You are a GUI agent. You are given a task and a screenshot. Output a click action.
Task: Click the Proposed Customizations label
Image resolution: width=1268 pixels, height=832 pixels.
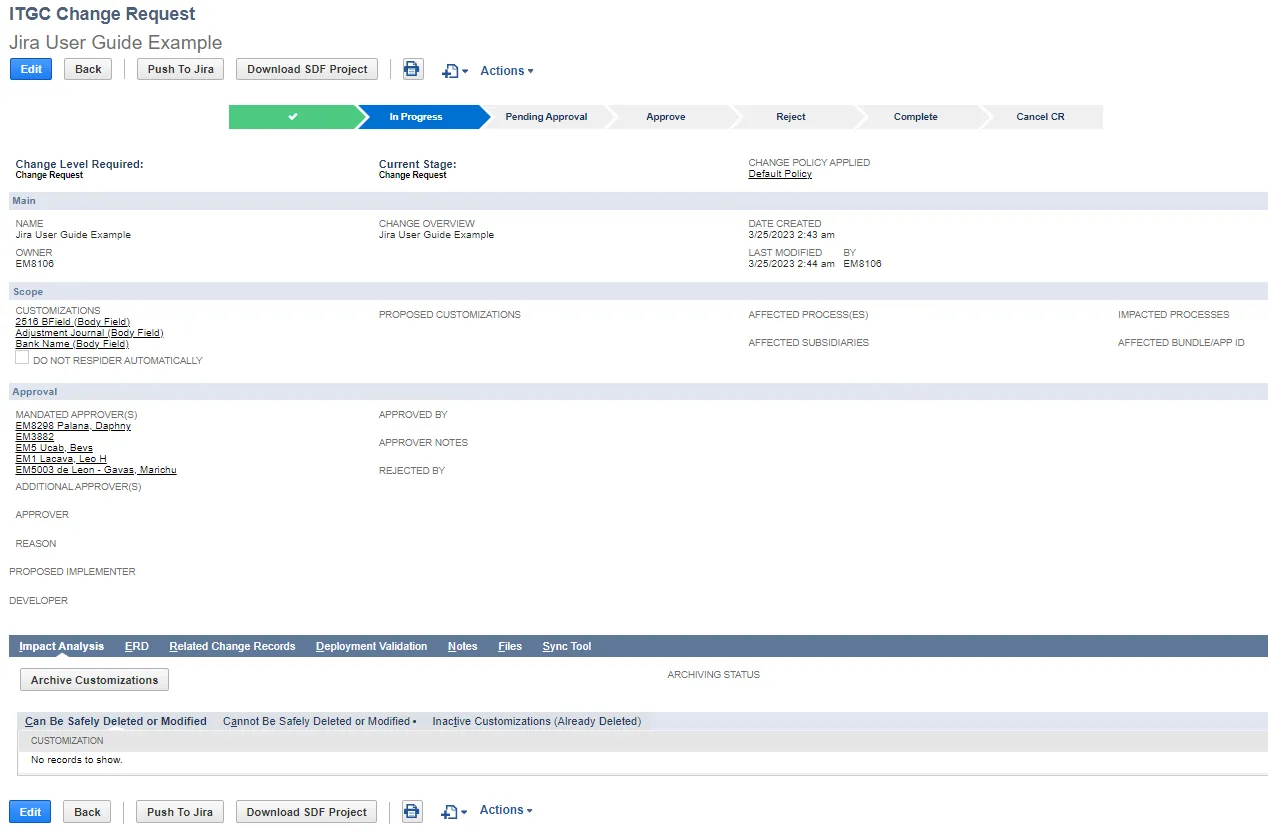(x=450, y=315)
